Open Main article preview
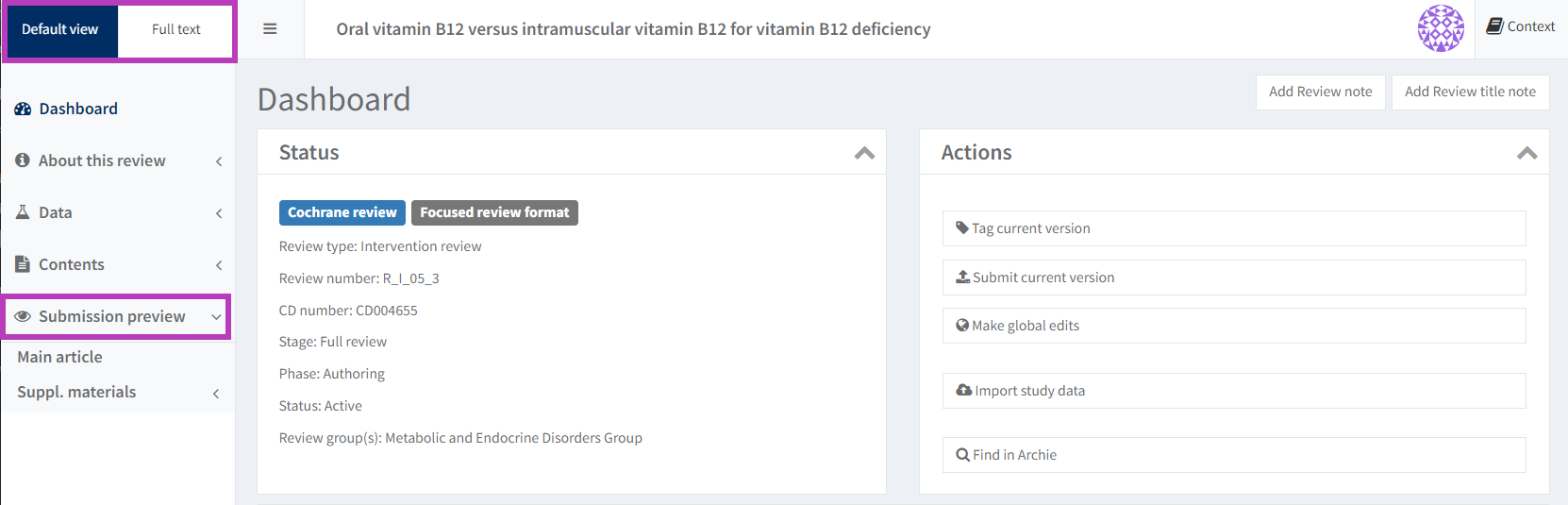 (60, 357)
